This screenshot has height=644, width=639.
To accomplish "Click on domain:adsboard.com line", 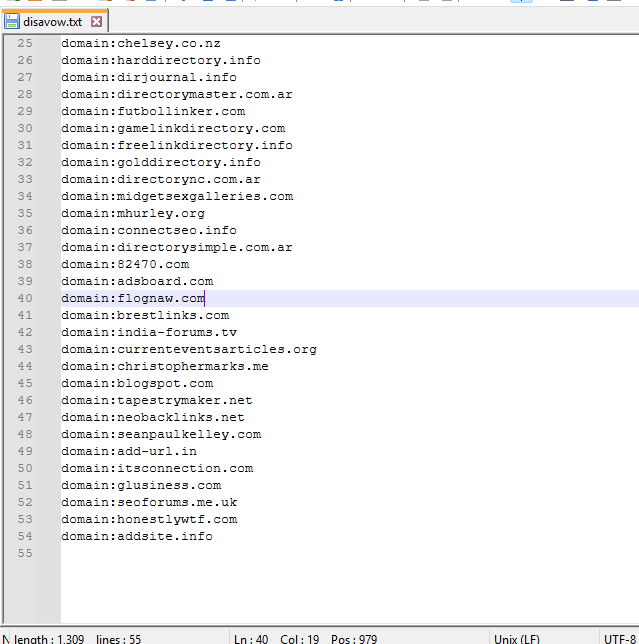I will click(137, 281).
